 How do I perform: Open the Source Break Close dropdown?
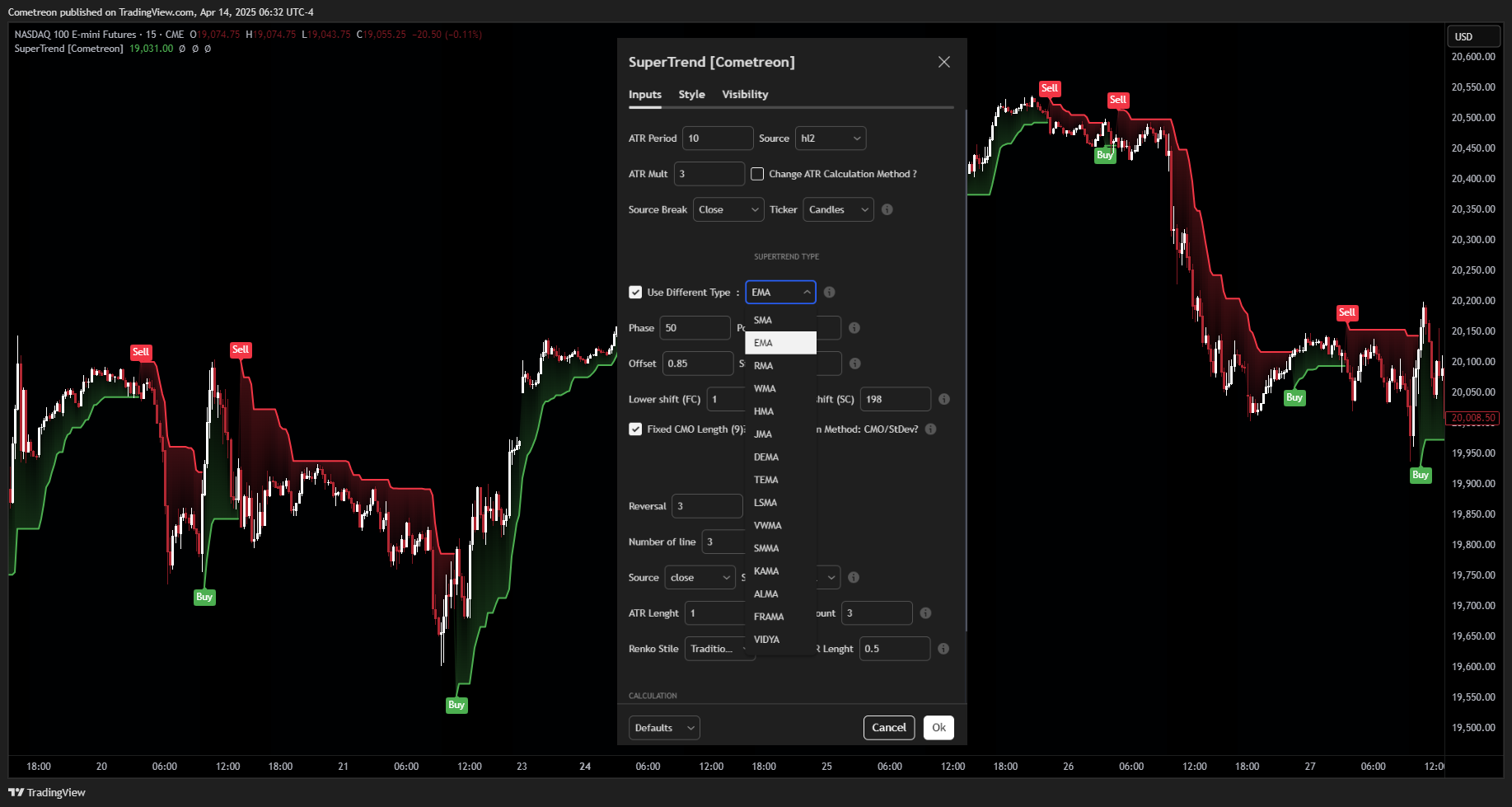tap(728, 209)
